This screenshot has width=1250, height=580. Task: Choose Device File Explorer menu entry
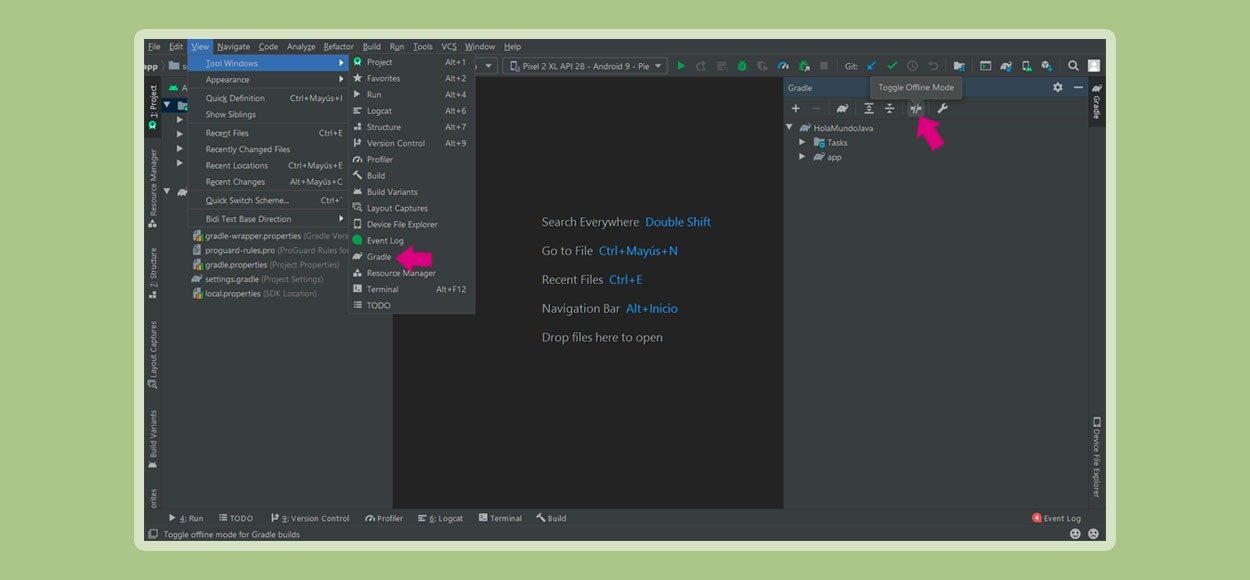[401, 224]
